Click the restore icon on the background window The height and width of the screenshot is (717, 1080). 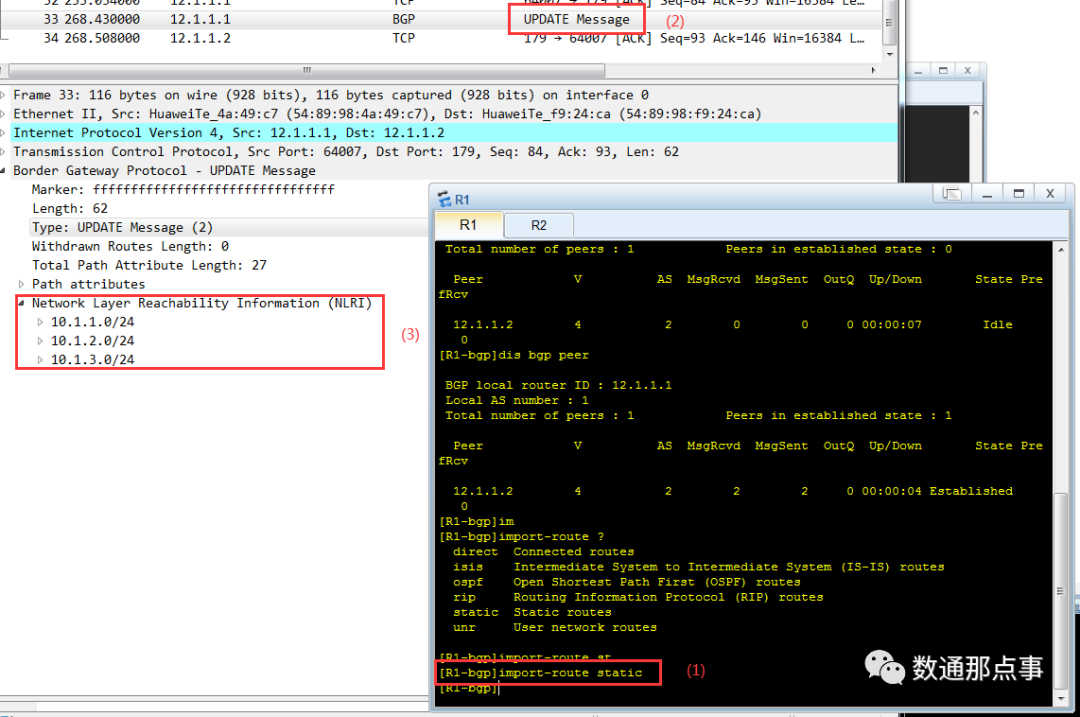click(x=941, y=70)
